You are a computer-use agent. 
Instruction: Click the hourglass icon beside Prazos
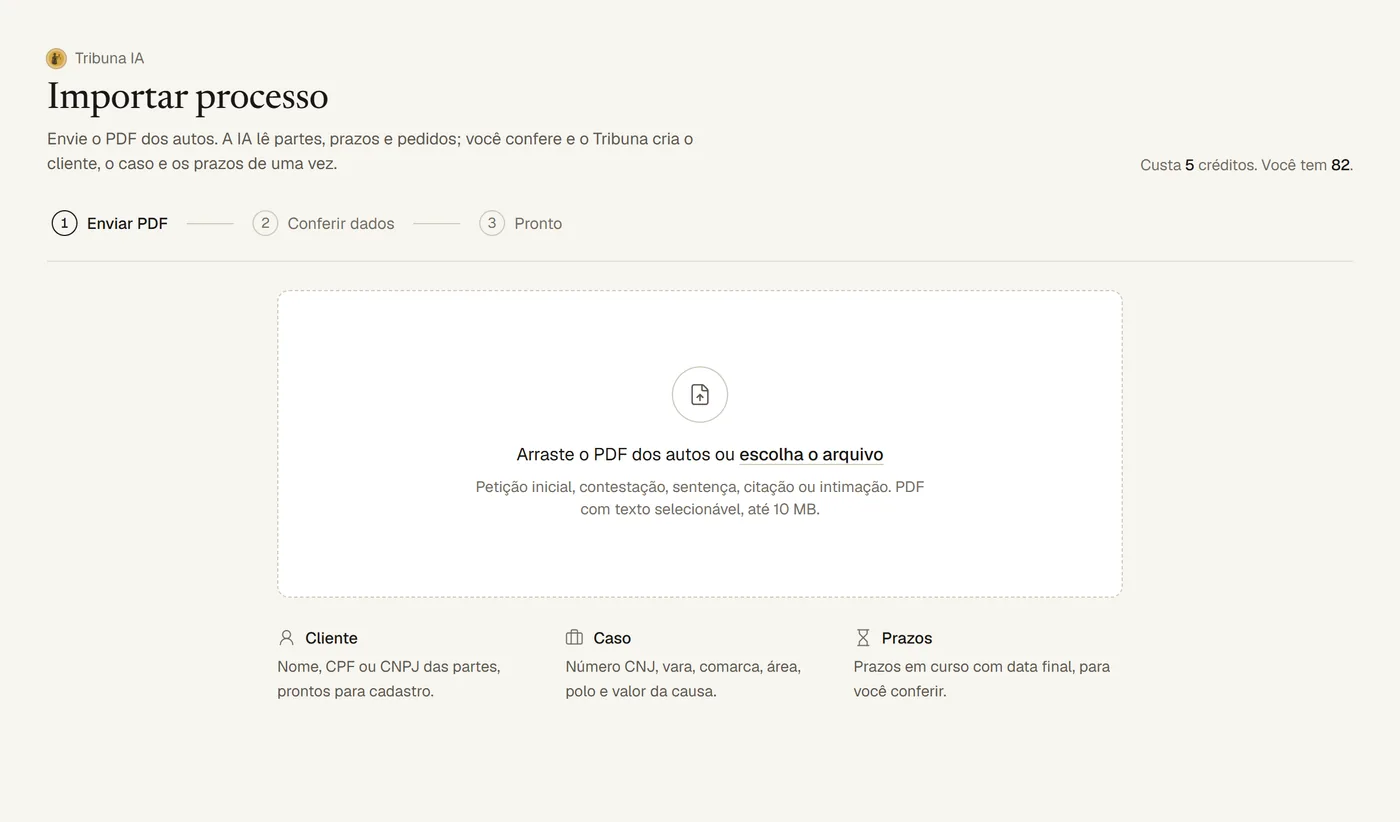coord(863,638)
